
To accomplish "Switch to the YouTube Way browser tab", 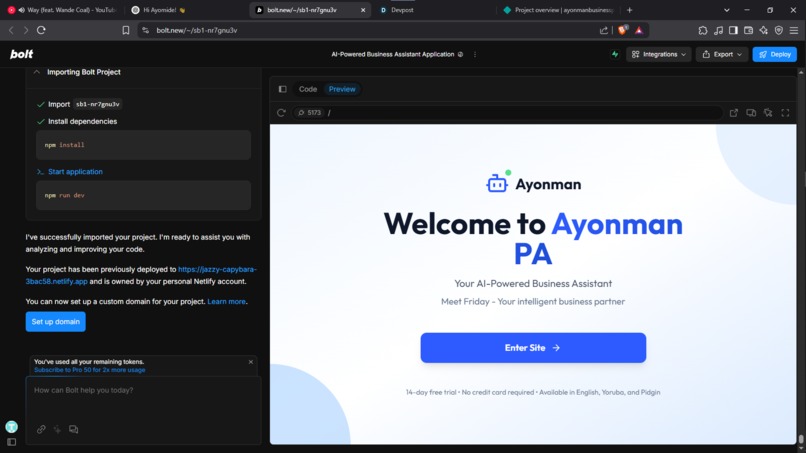I will click(62, 10).
